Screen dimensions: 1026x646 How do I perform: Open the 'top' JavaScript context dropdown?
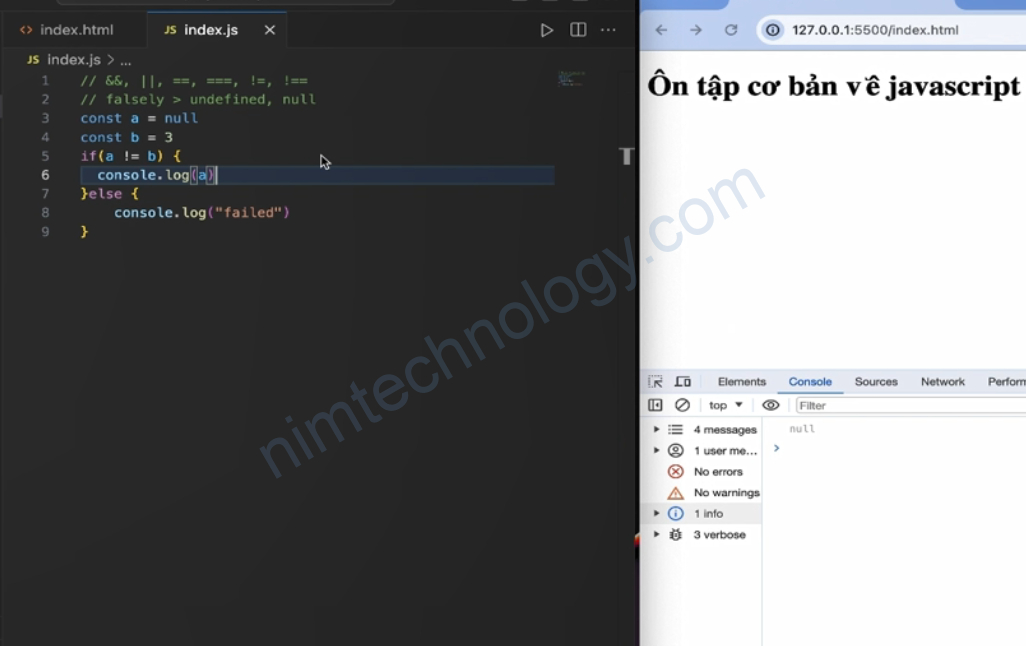(726, 405)
